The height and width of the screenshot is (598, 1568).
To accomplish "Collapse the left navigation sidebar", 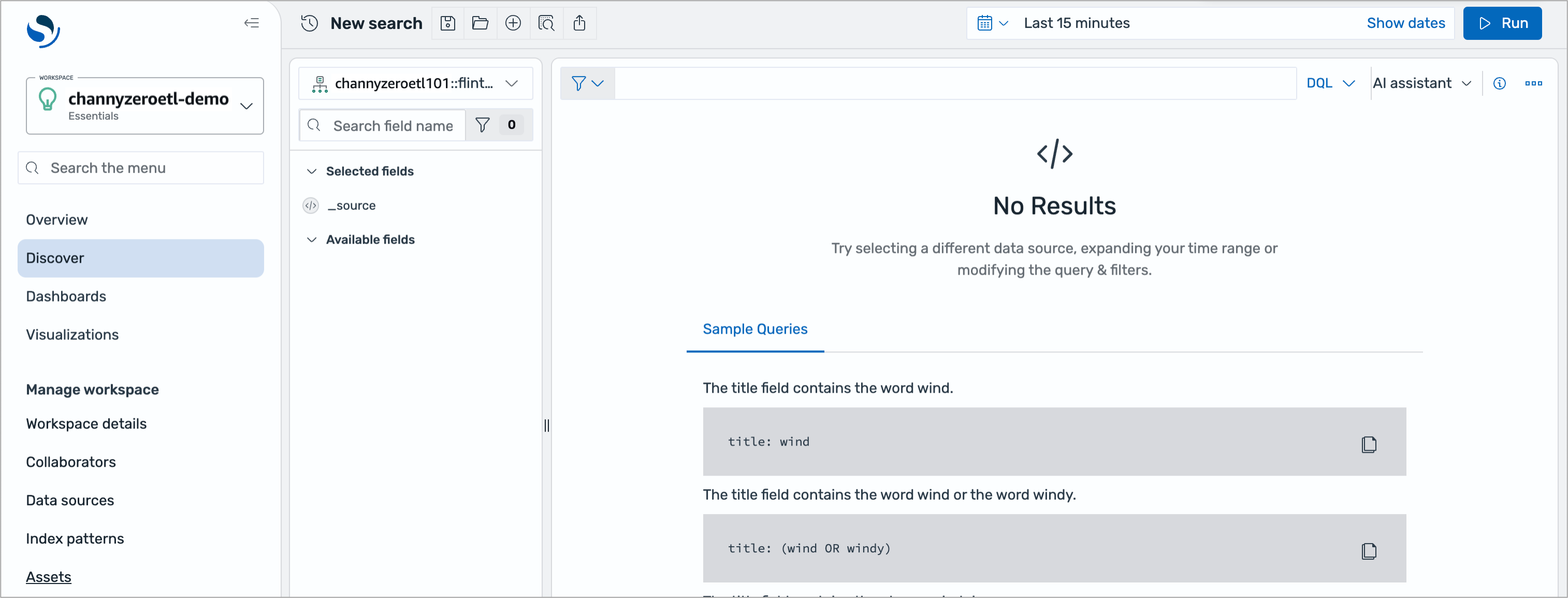I will point(251,23).
